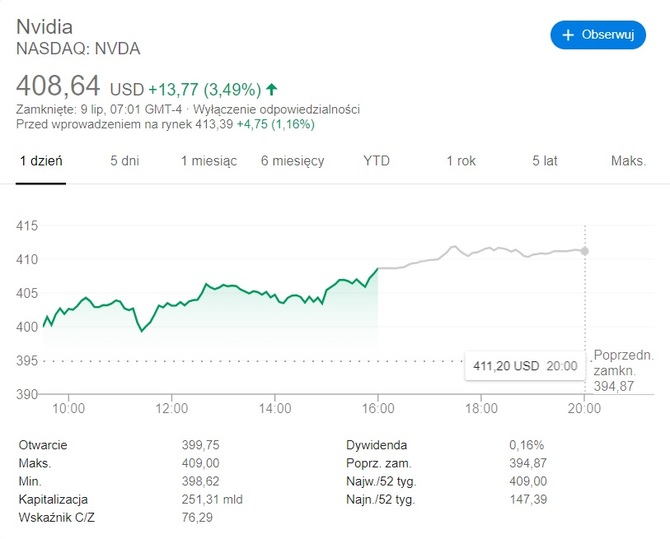This screenshot has width=670, height=539.
Task: Click the grey chart marker dot at 20:00
Action: (585, 251)
